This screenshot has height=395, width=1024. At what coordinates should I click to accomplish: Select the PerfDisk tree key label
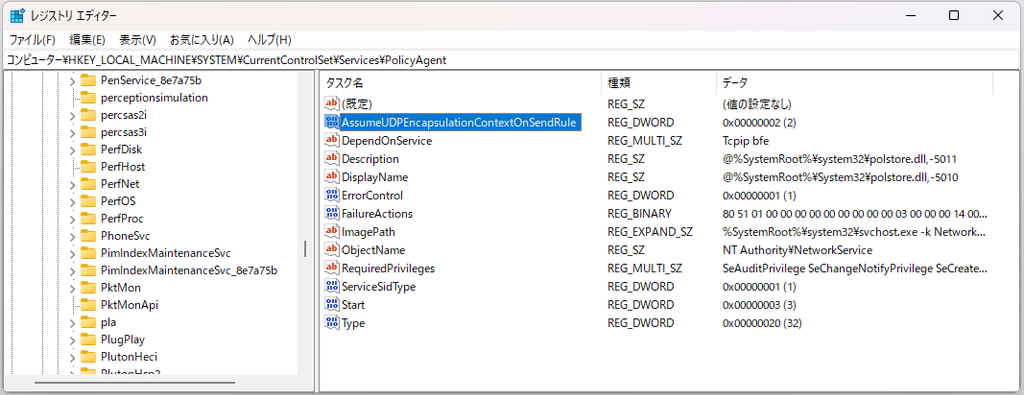(121, 150)
